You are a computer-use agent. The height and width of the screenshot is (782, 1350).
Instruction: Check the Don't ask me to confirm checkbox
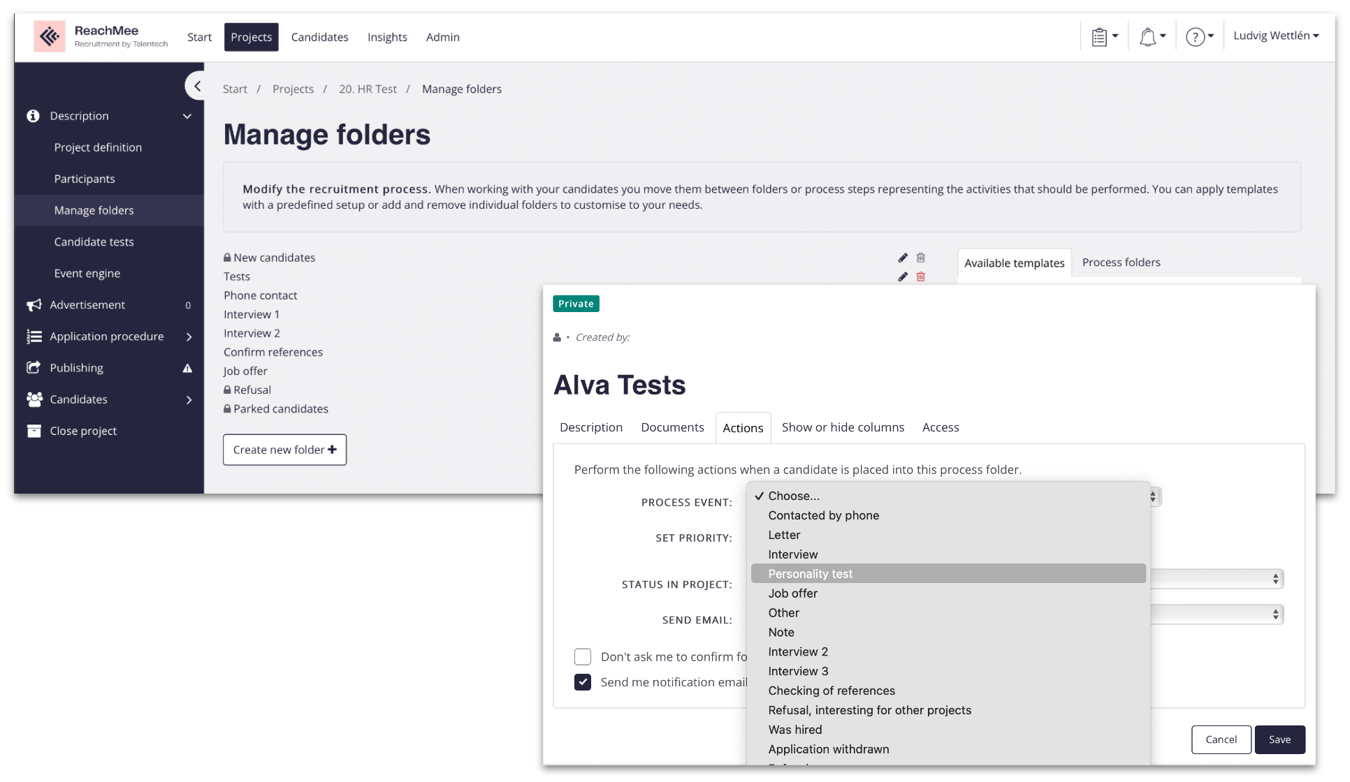583,657
